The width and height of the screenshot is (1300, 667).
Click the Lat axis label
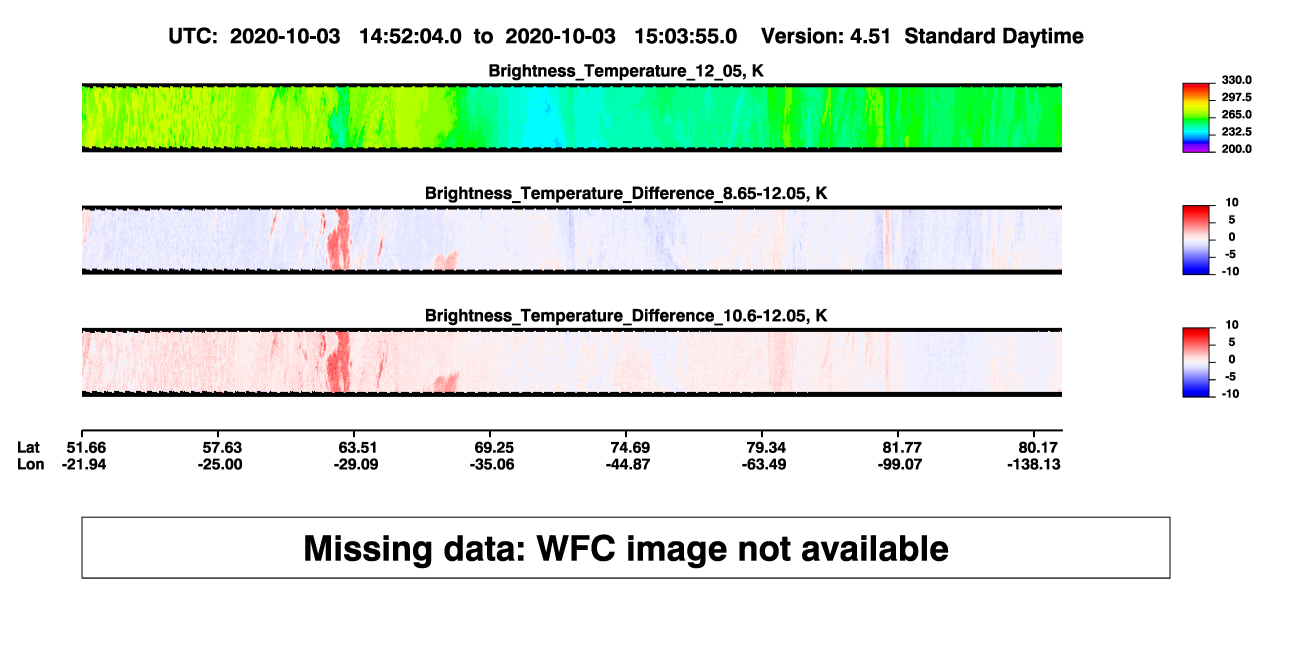tap(29, 447)
